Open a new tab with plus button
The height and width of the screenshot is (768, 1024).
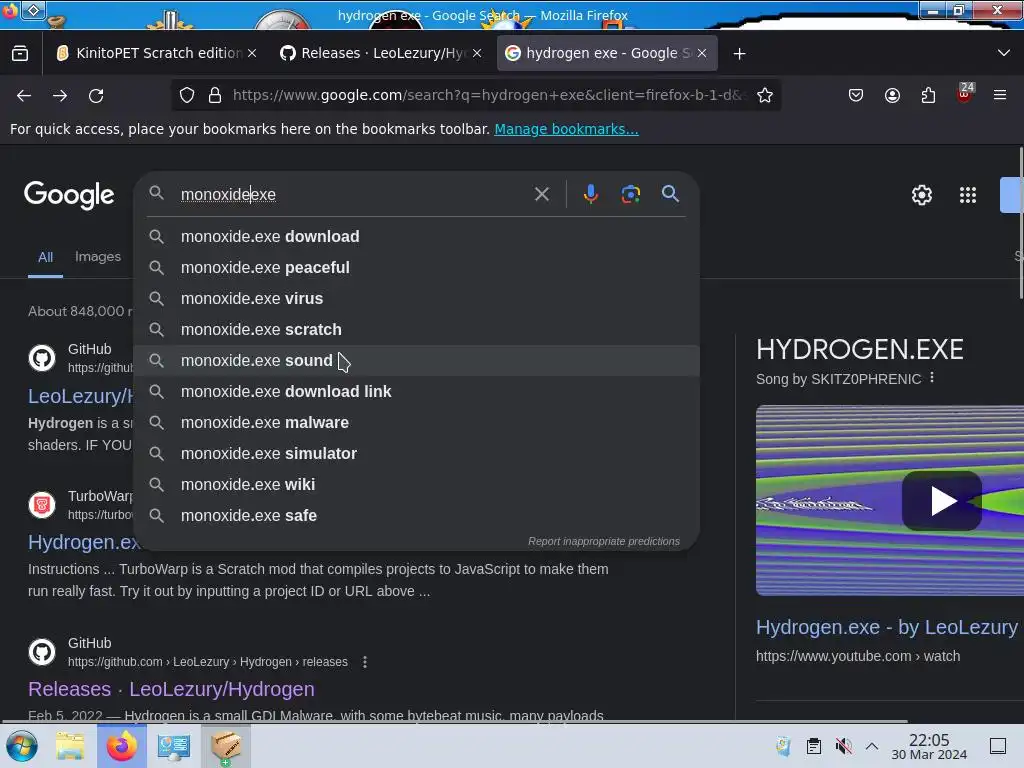[739, 54]
